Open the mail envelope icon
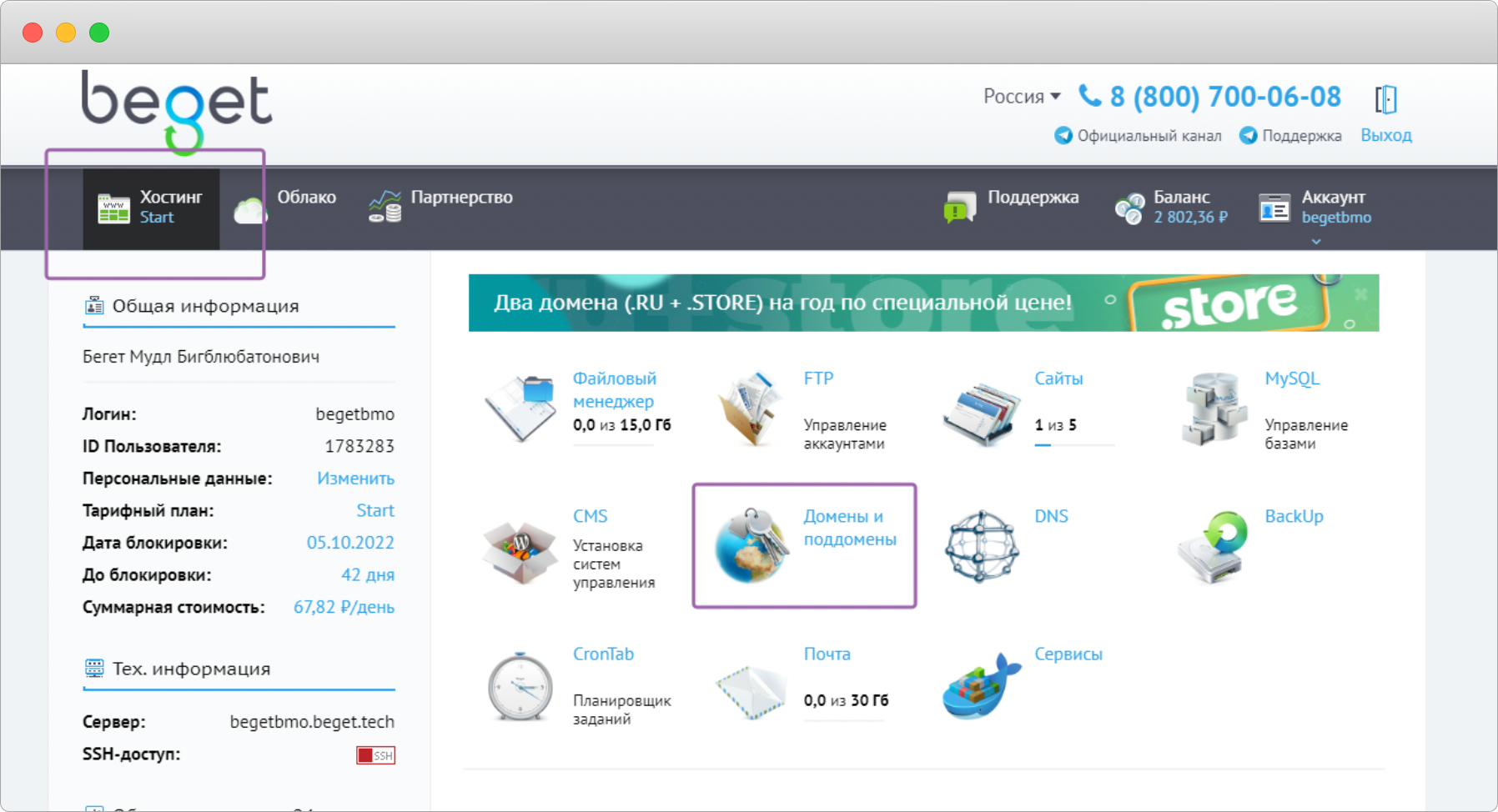Viewport: 1498px width, 812px height. tap(751, 690)
